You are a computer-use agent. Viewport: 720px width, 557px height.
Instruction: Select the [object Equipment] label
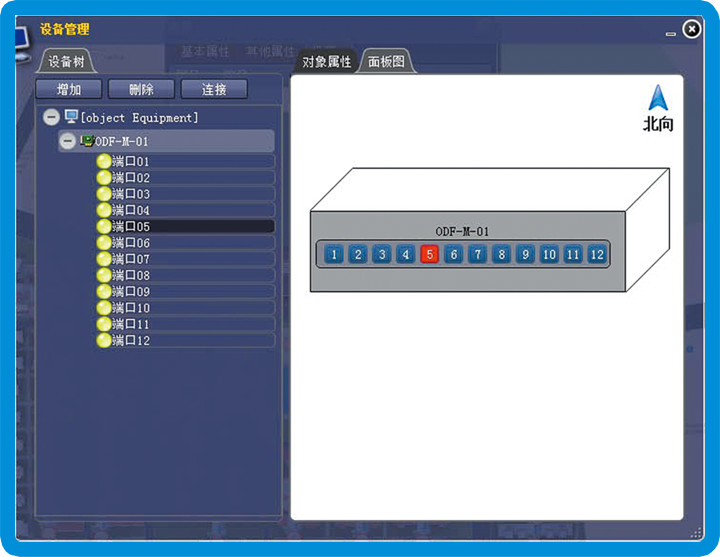139,118
